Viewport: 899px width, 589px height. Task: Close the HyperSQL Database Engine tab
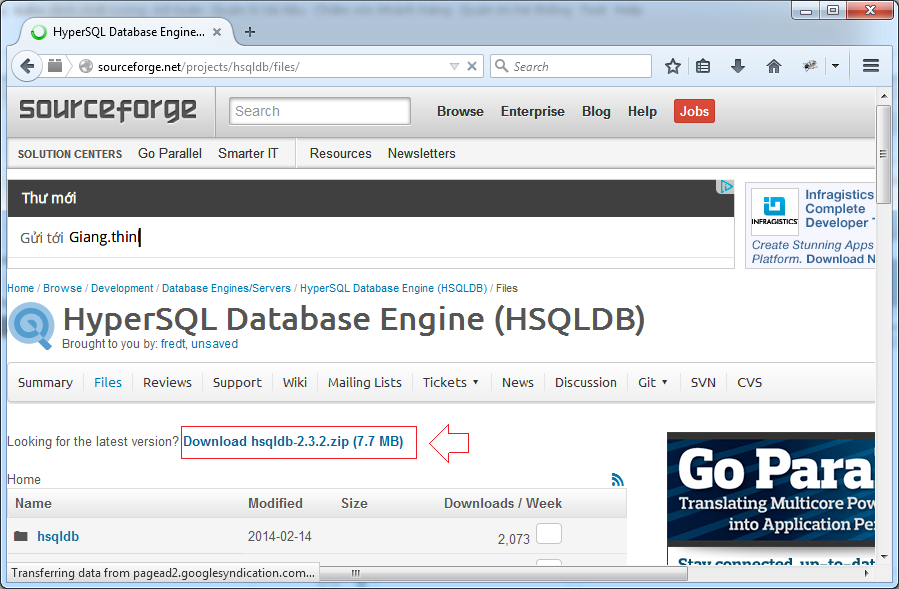[217, 32]
